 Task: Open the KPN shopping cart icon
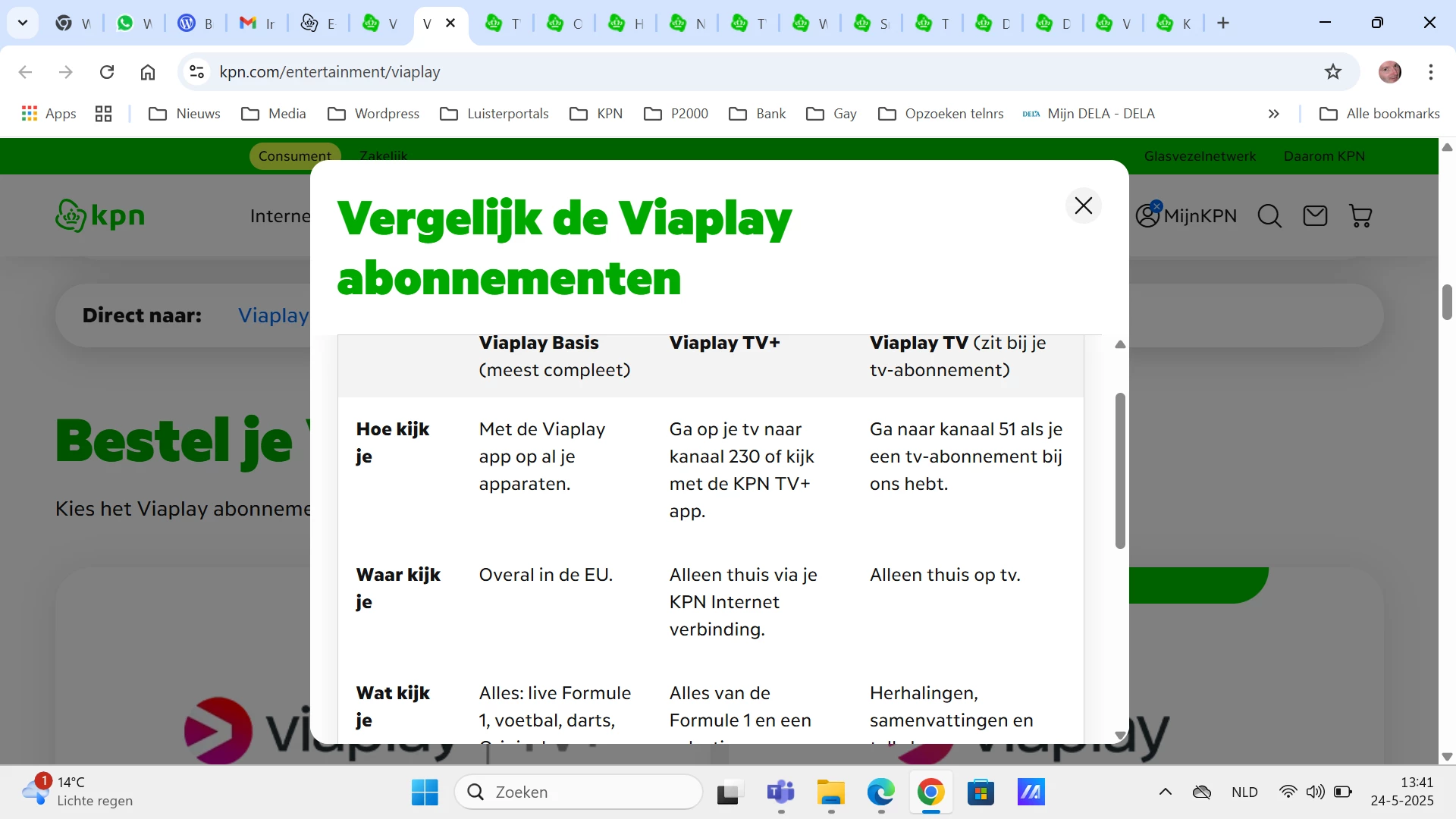point(1360,216)
